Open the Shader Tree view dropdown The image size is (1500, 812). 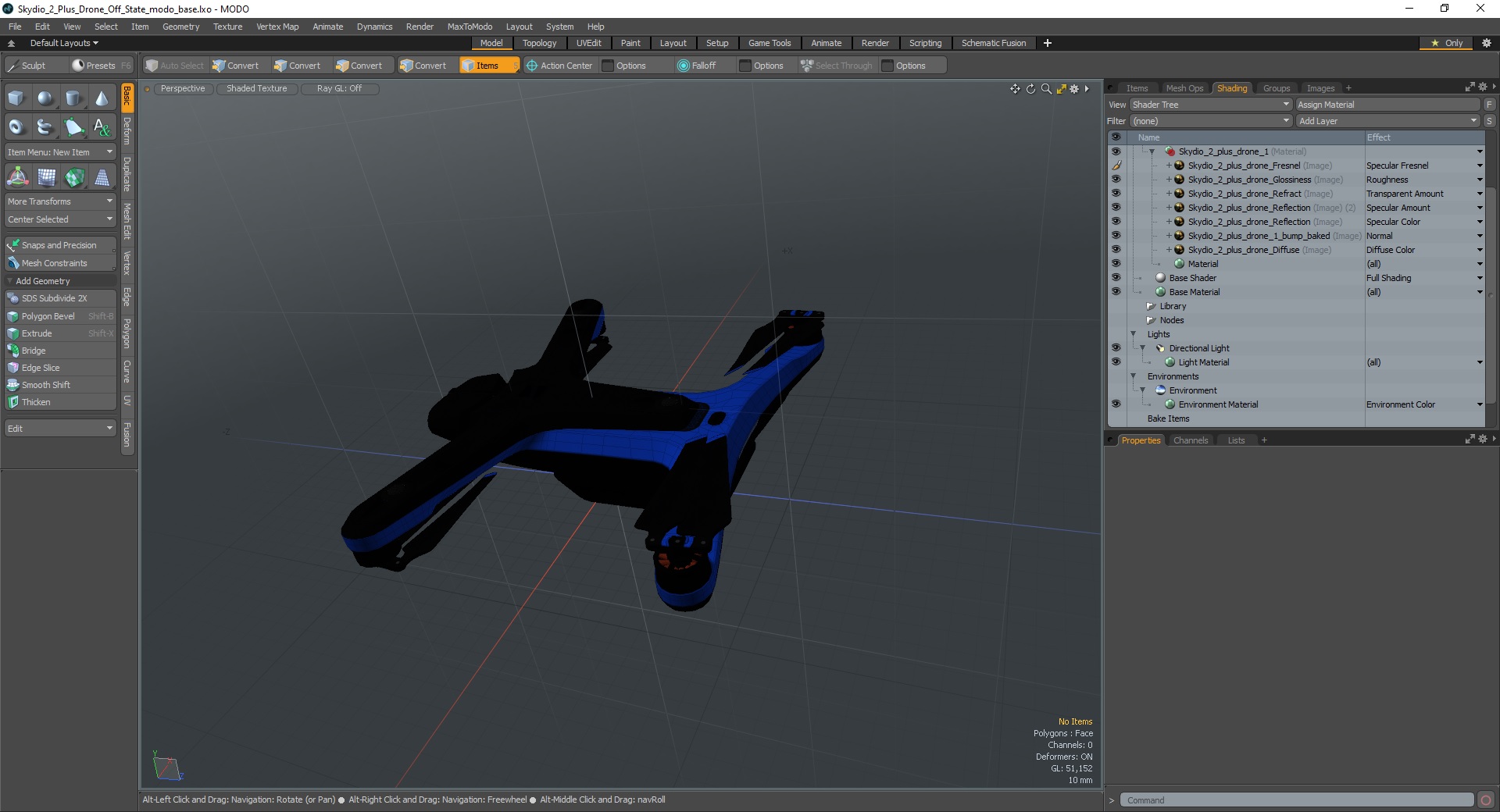point(1211,105)
